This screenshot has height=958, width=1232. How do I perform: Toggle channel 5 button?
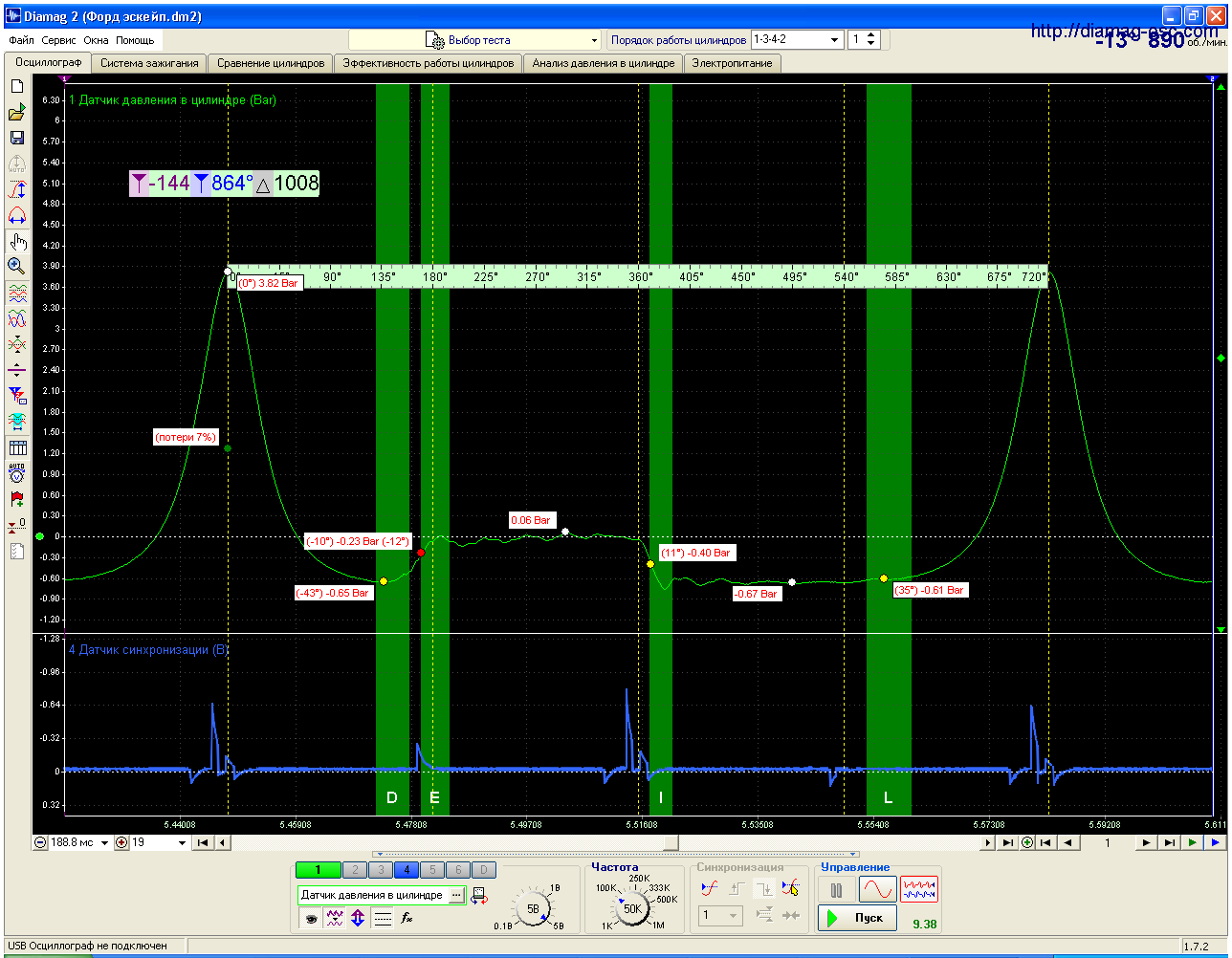coord(432,869)
